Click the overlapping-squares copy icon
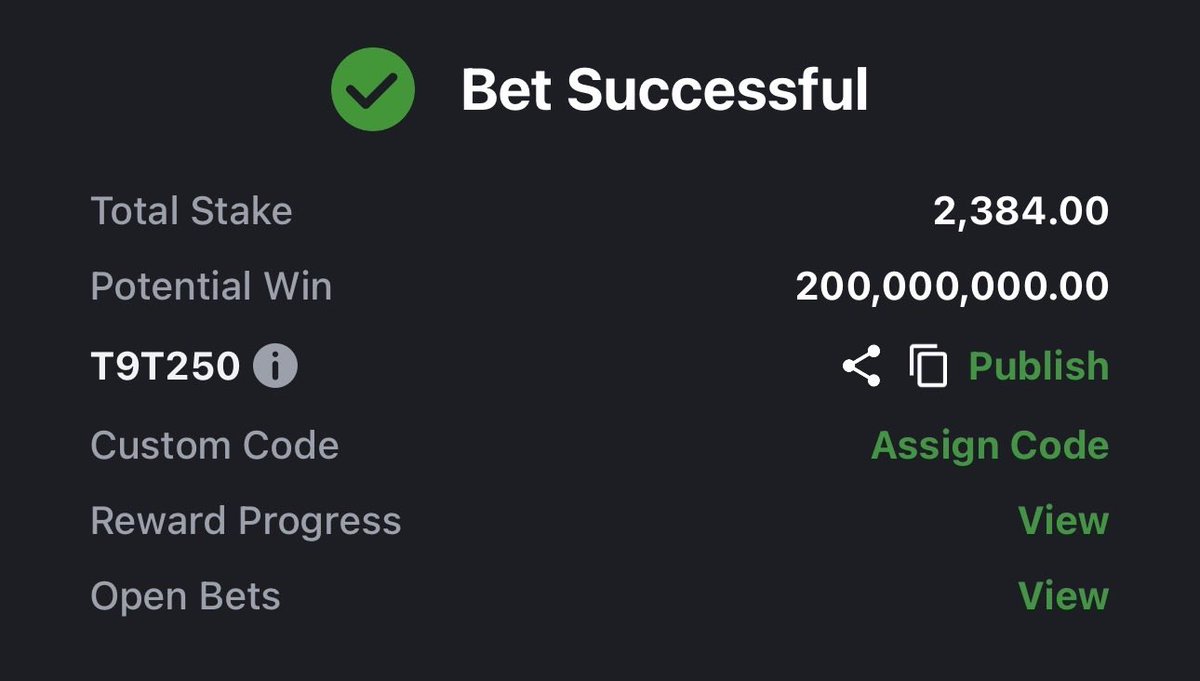Screen dimensions: 1200x681 (x=928, y=366)
